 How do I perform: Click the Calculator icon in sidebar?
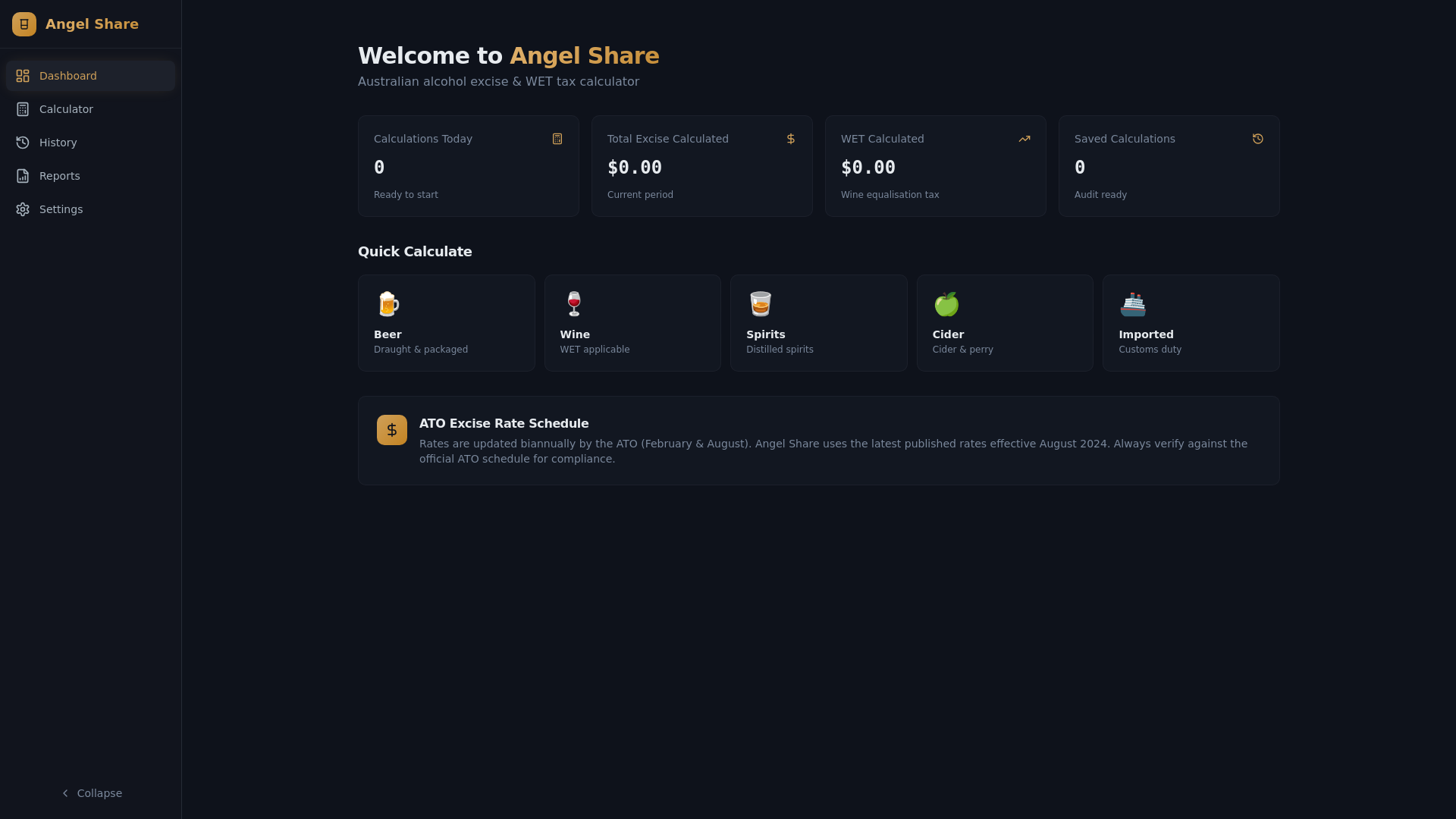pyautogui.click(x=23, y=109)
